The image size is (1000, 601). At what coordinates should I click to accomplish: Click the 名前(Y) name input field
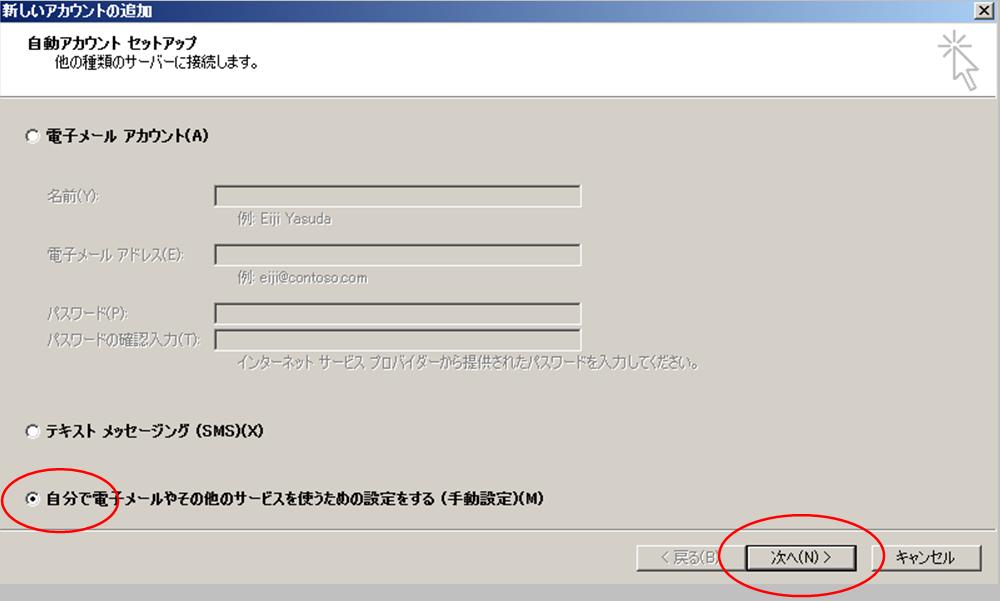397,196
